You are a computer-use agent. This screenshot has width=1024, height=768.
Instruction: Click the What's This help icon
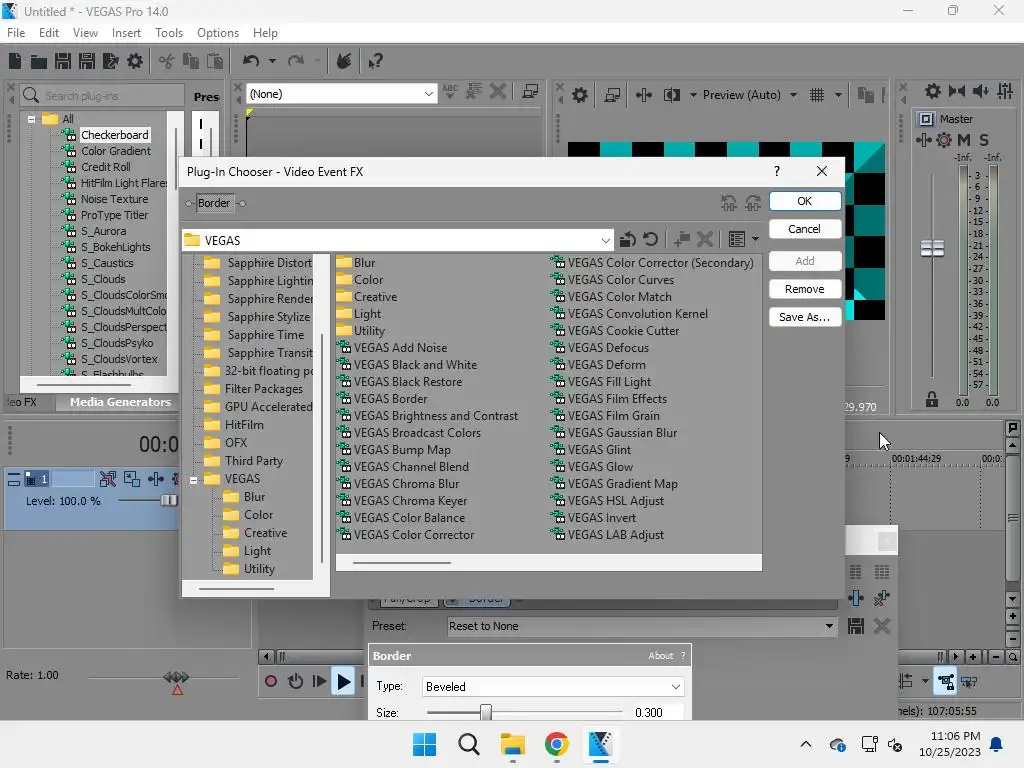pos(375,61)
